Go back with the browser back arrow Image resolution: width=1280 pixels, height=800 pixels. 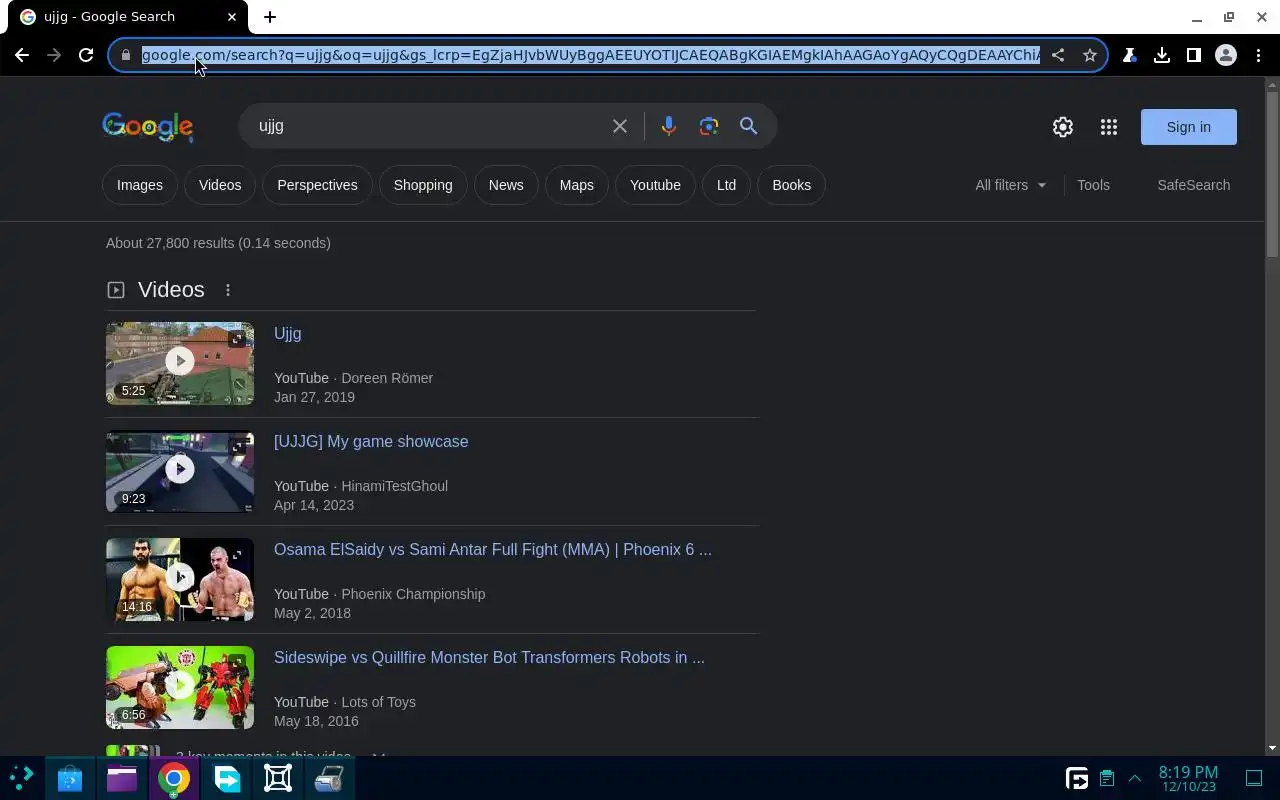(x=22, y=55)
